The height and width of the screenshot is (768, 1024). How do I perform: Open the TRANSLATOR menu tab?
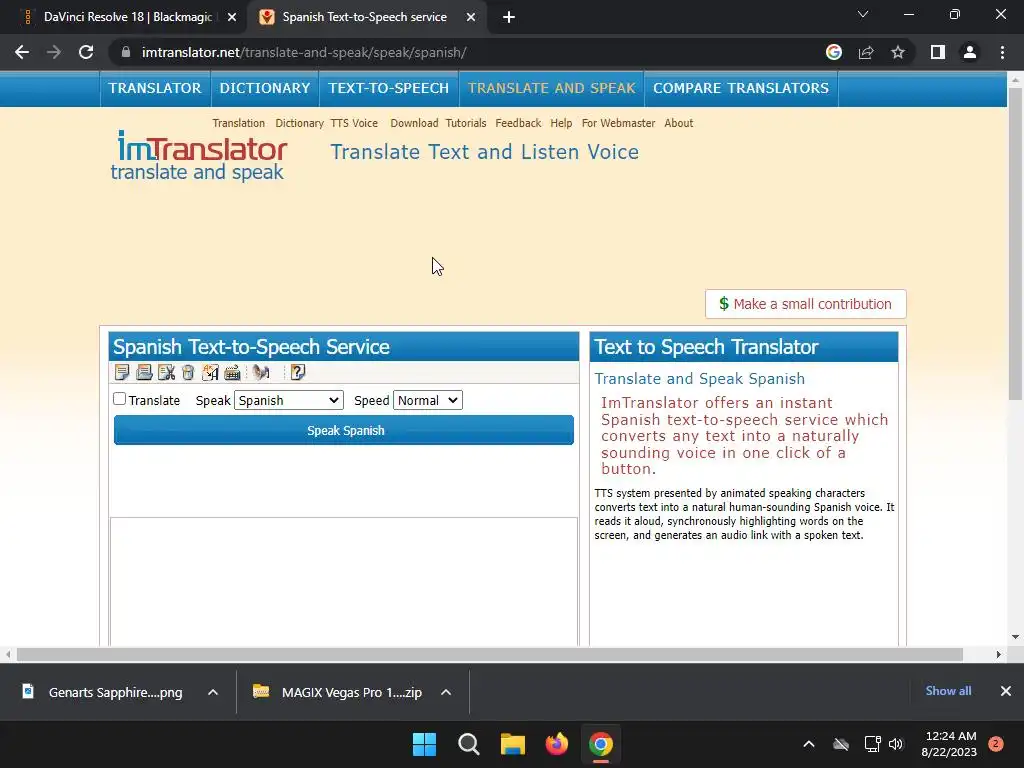pos(155,88)
